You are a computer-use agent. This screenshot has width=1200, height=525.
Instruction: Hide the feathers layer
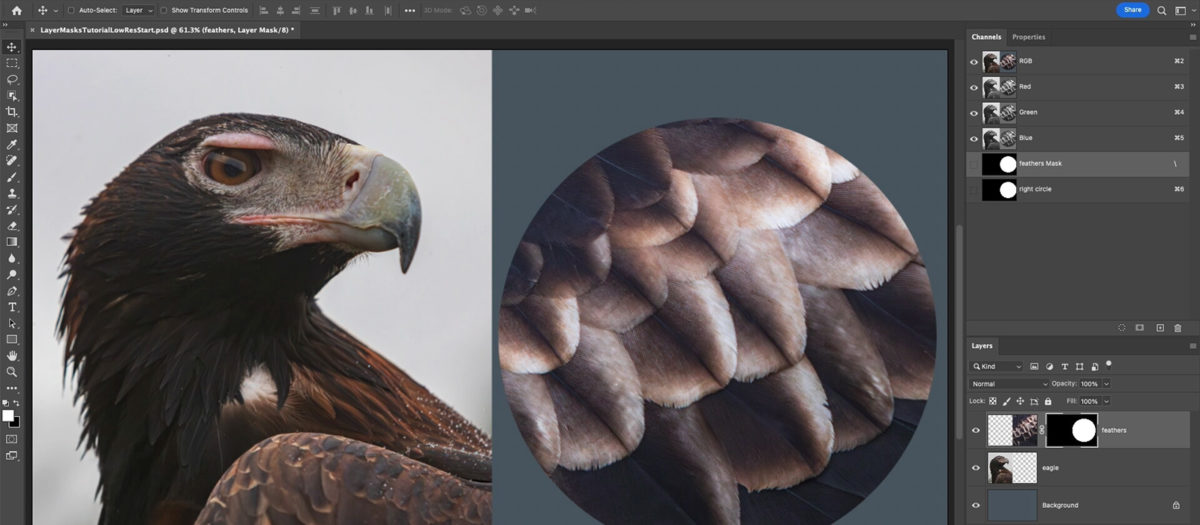click(976, 431)
